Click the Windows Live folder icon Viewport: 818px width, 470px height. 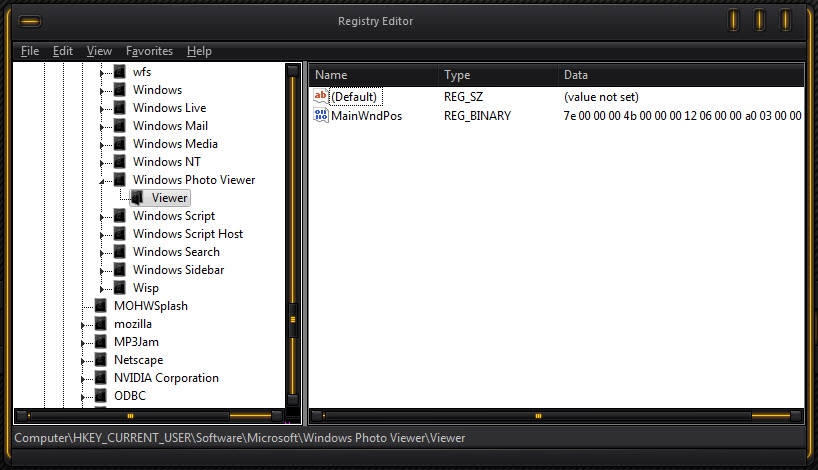(x=119, y=108)
